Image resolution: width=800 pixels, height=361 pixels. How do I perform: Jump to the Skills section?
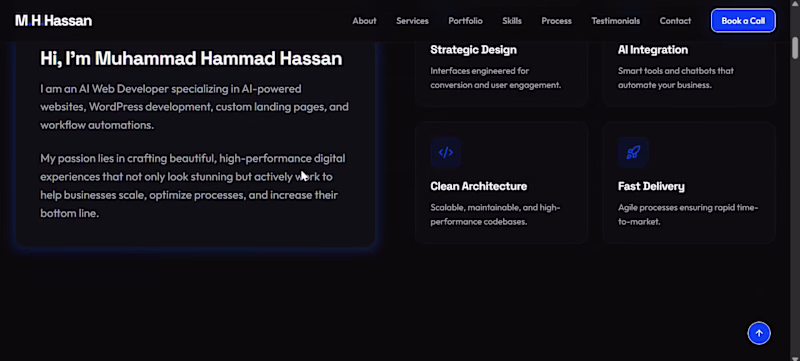(x=512, y=21)
